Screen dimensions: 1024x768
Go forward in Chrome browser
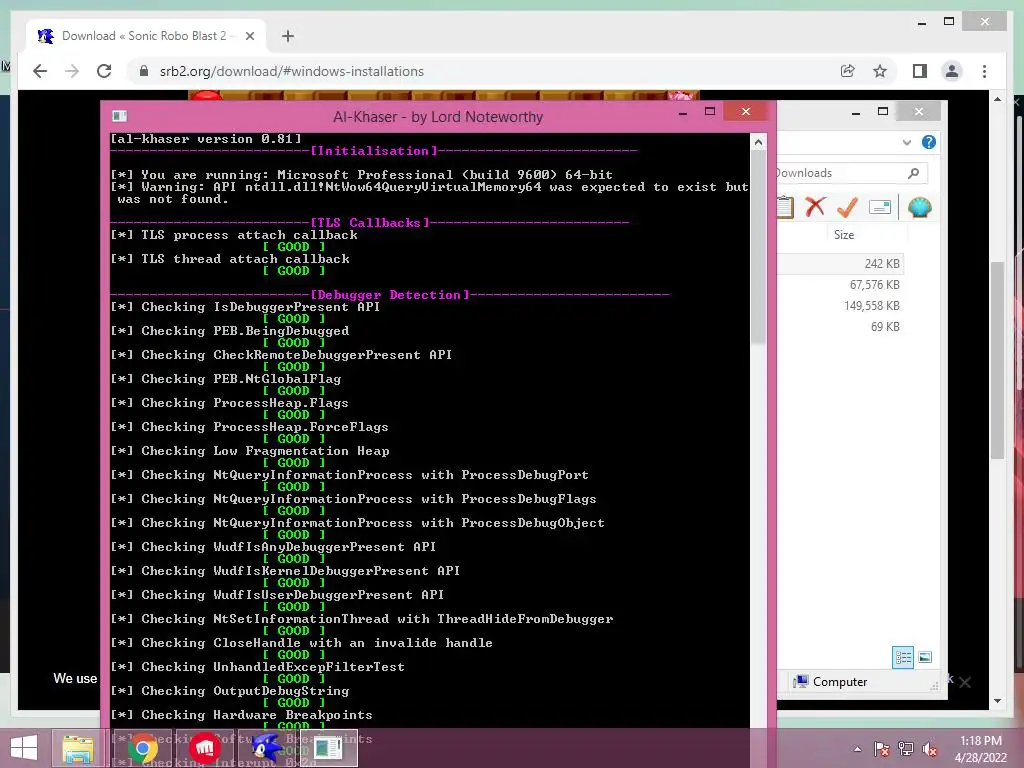click(x=72, y=71)
